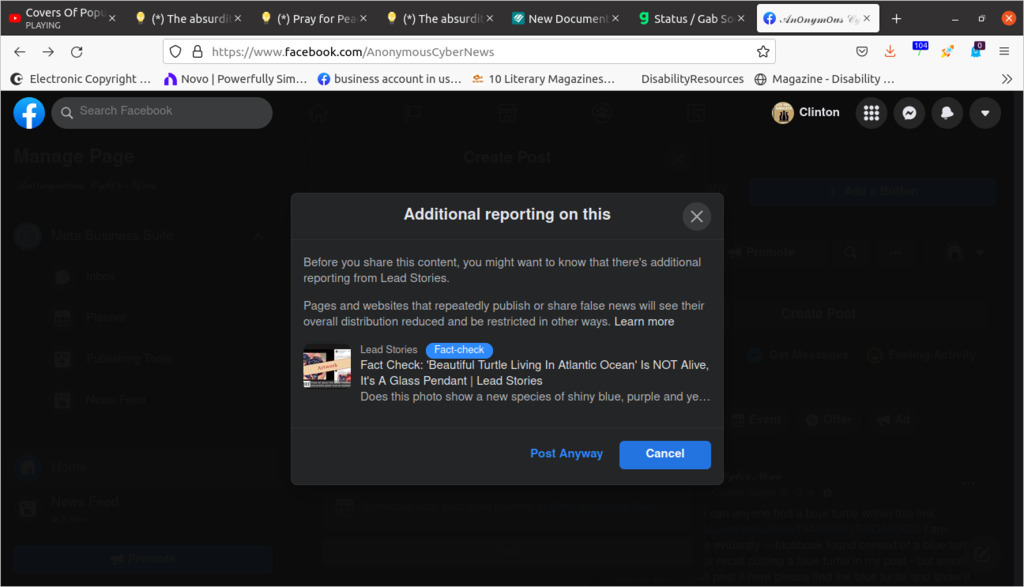Open the Facebook menu grid icon
The image size is (1024, 587).
[x=871, y=113]
